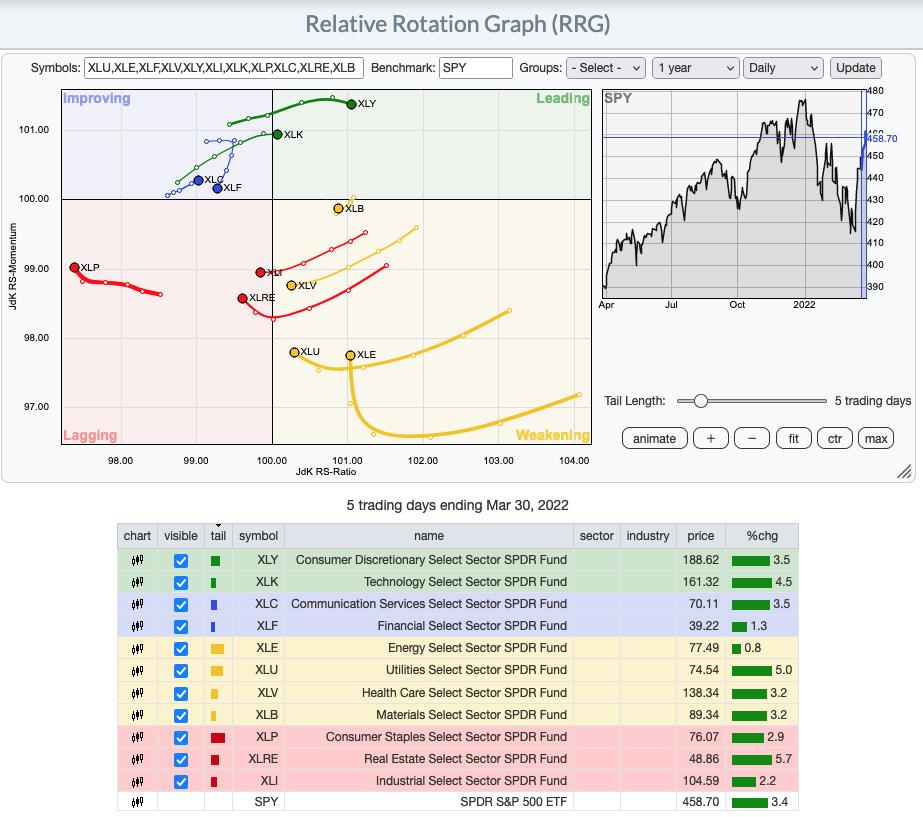Open the 1 year period dropdown
This screenshot has width=923, height=817.
[x=695, y=68]
